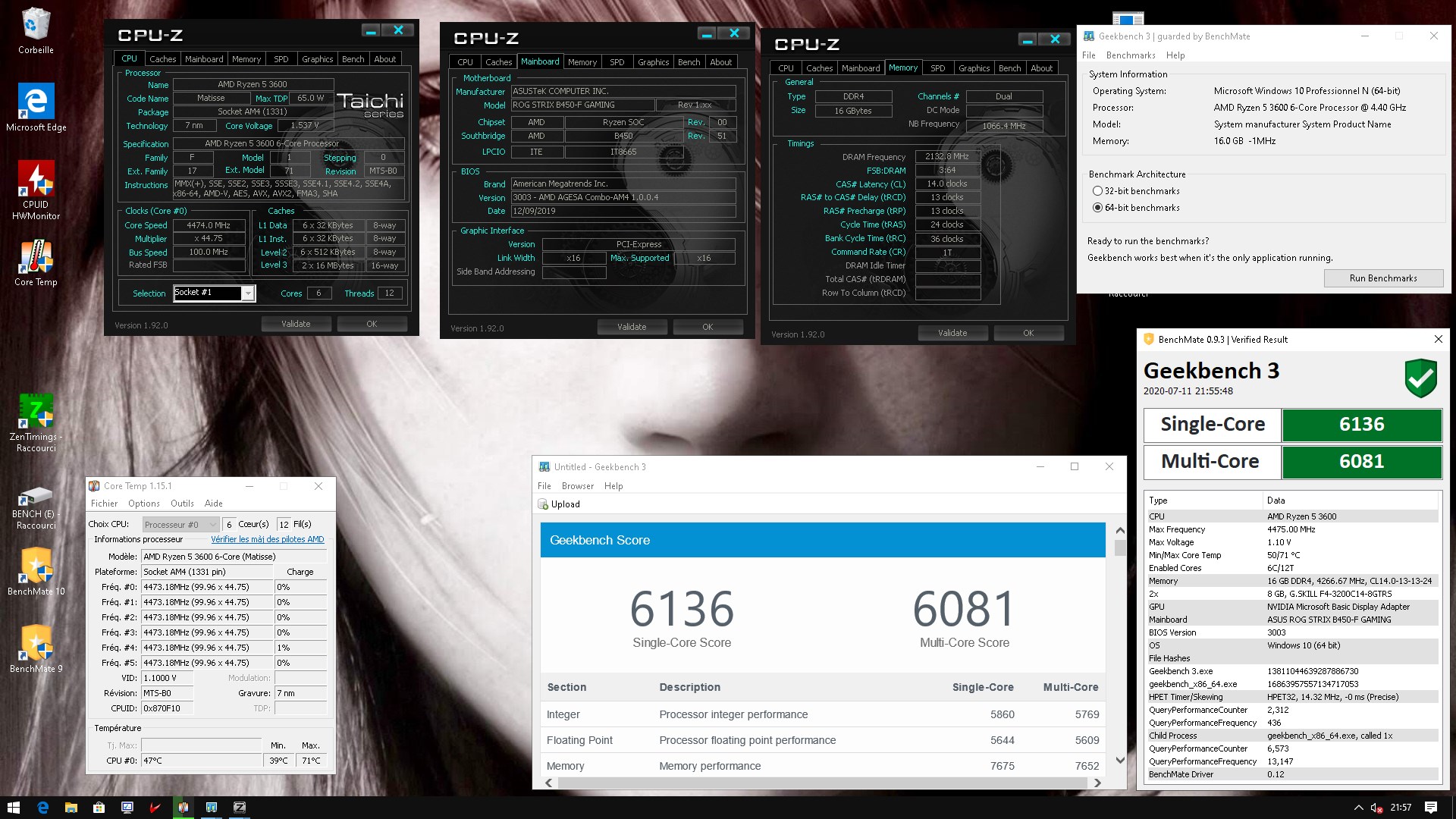This screenshot has width=1456, height=819.
Task: Click Run Benchmarks button
Action: (1383, 278)
